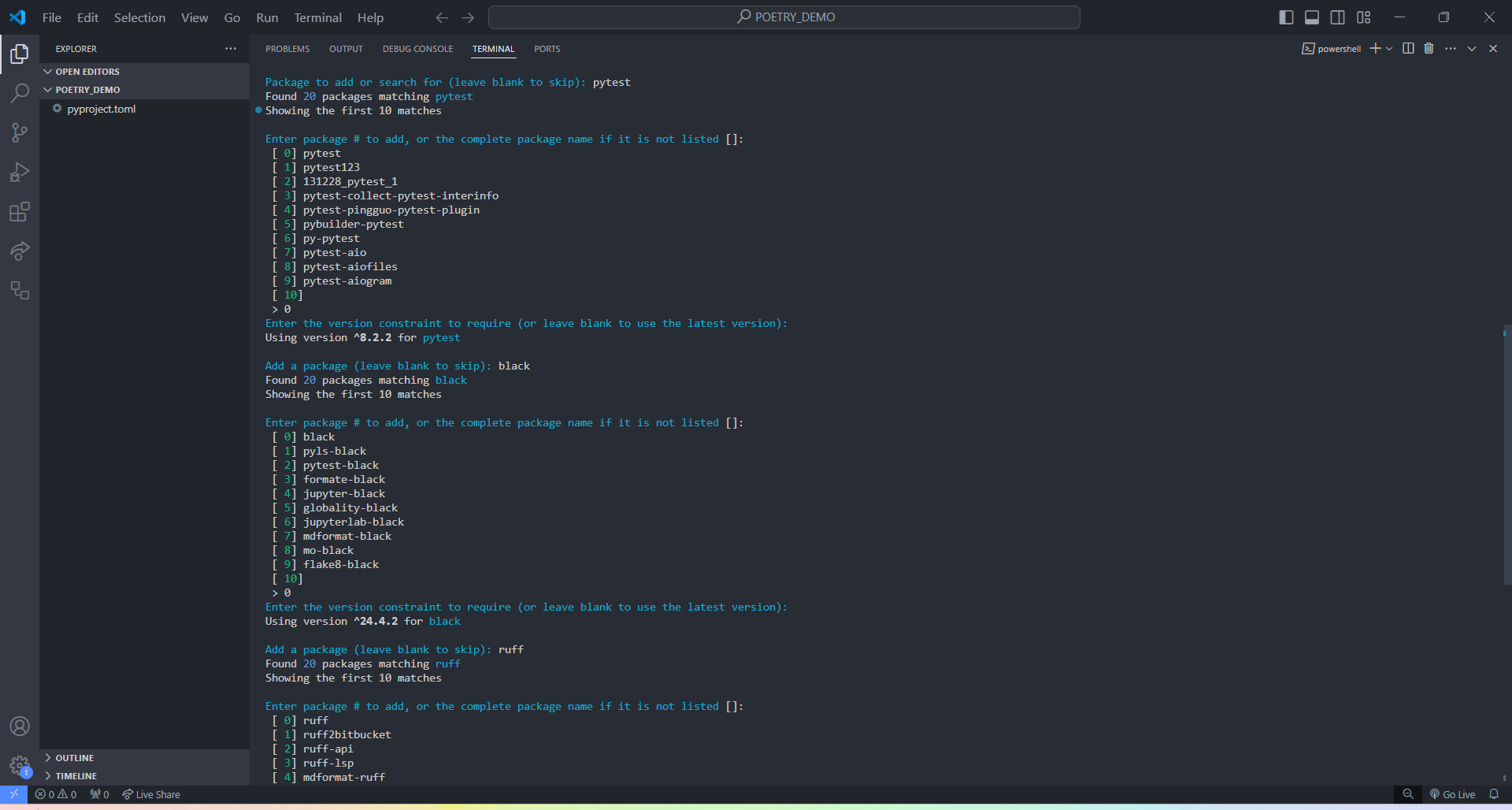Toggle the primary side bar visibility
The image size is (1512, 810).
1286,17
